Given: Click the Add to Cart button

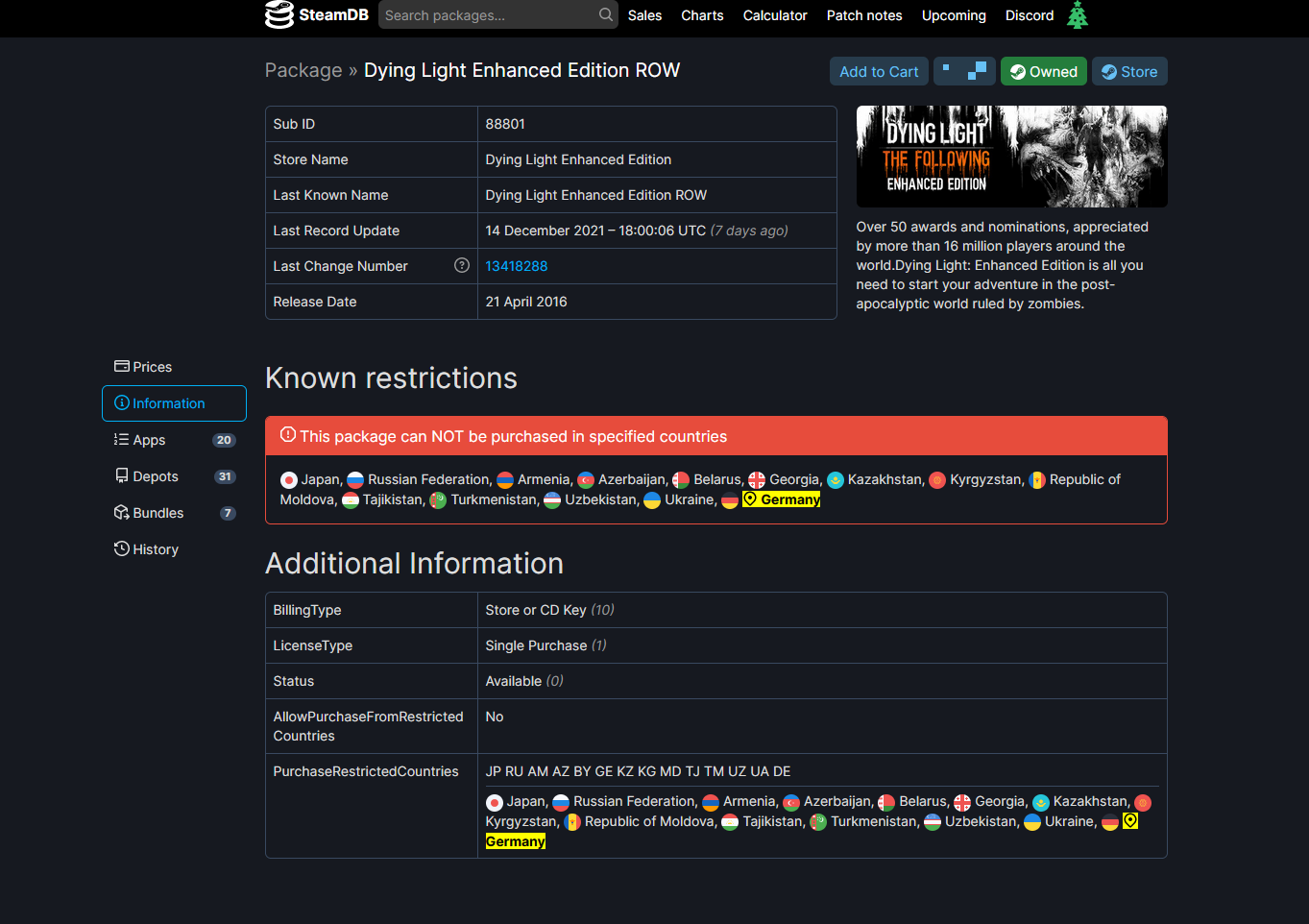Looking at the screenshot, I should click(x=879, y=71).
